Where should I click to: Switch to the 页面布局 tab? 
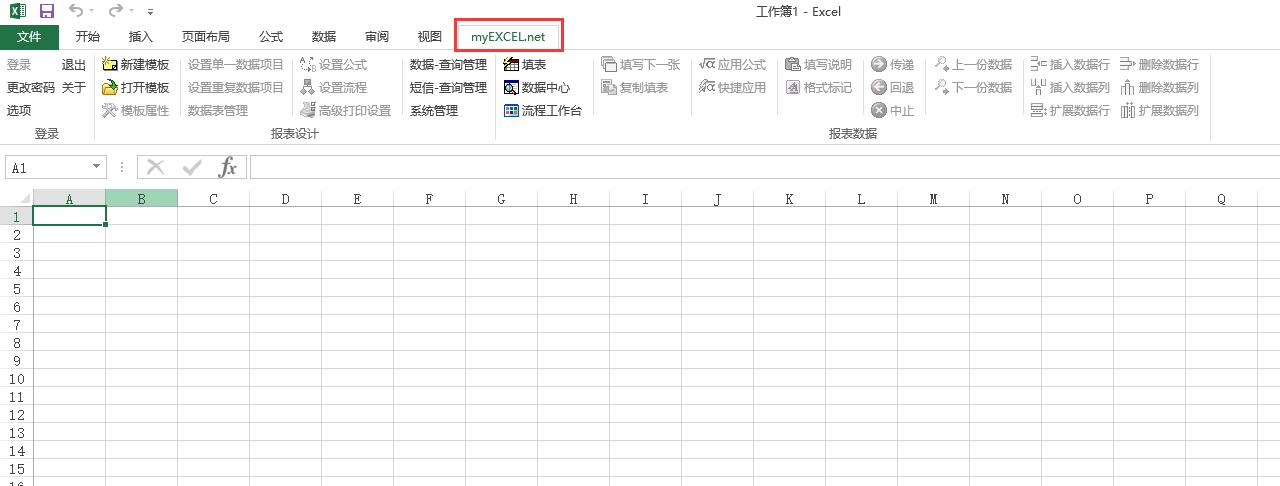click(x=206, y=37)
